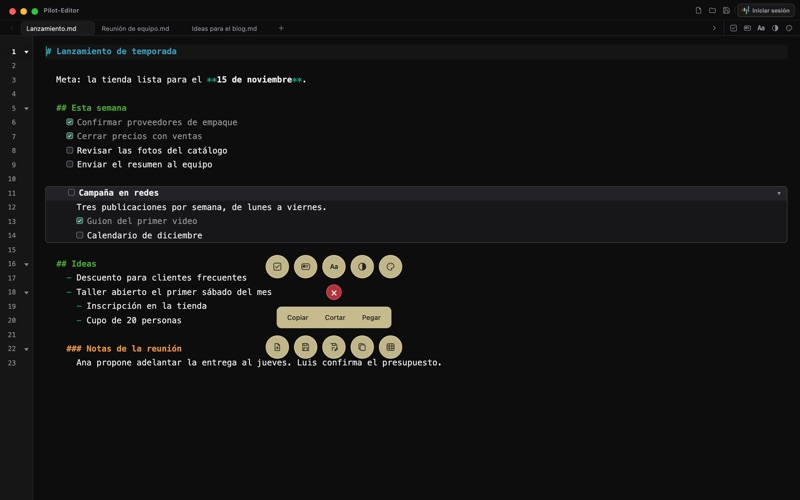
Task: Check "Revisar las fotos del catálogo"
Action: (x=69, y=150)
